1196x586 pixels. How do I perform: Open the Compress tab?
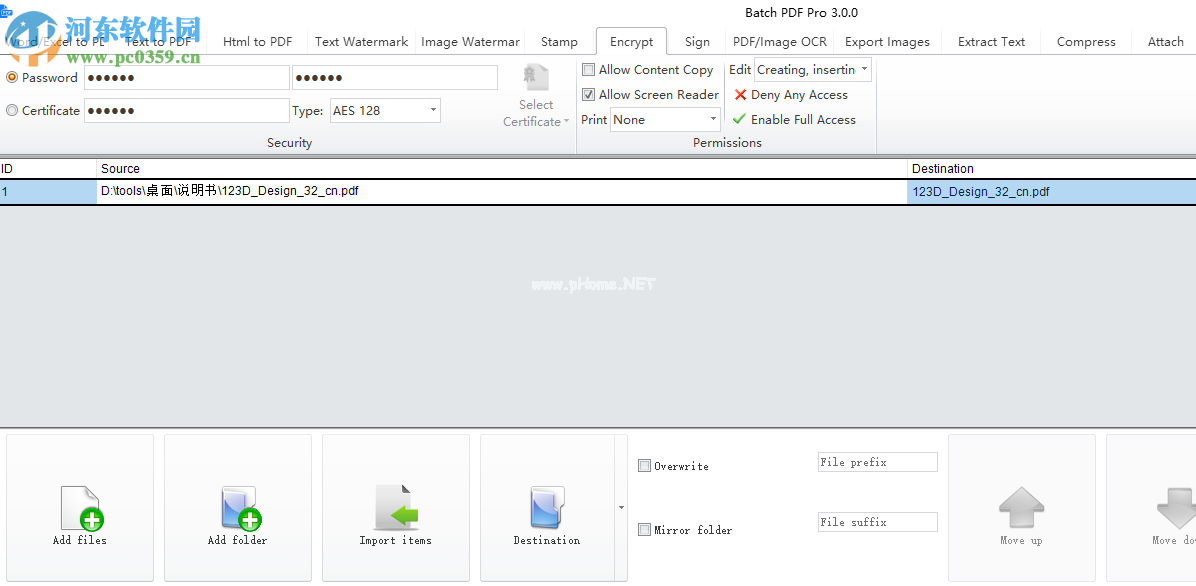pos(1086,42)
